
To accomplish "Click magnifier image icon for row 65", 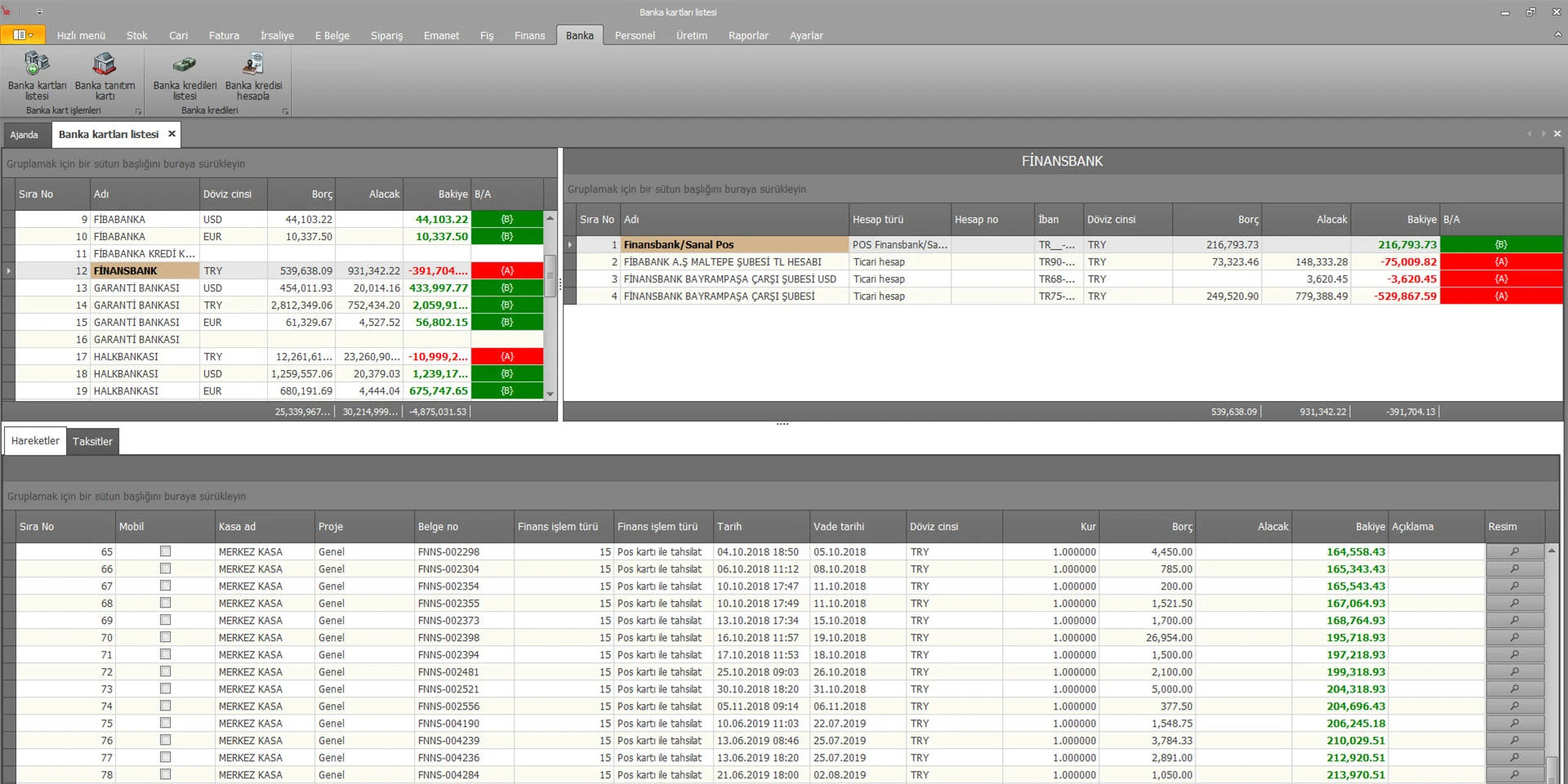I will click(1514, 552).
